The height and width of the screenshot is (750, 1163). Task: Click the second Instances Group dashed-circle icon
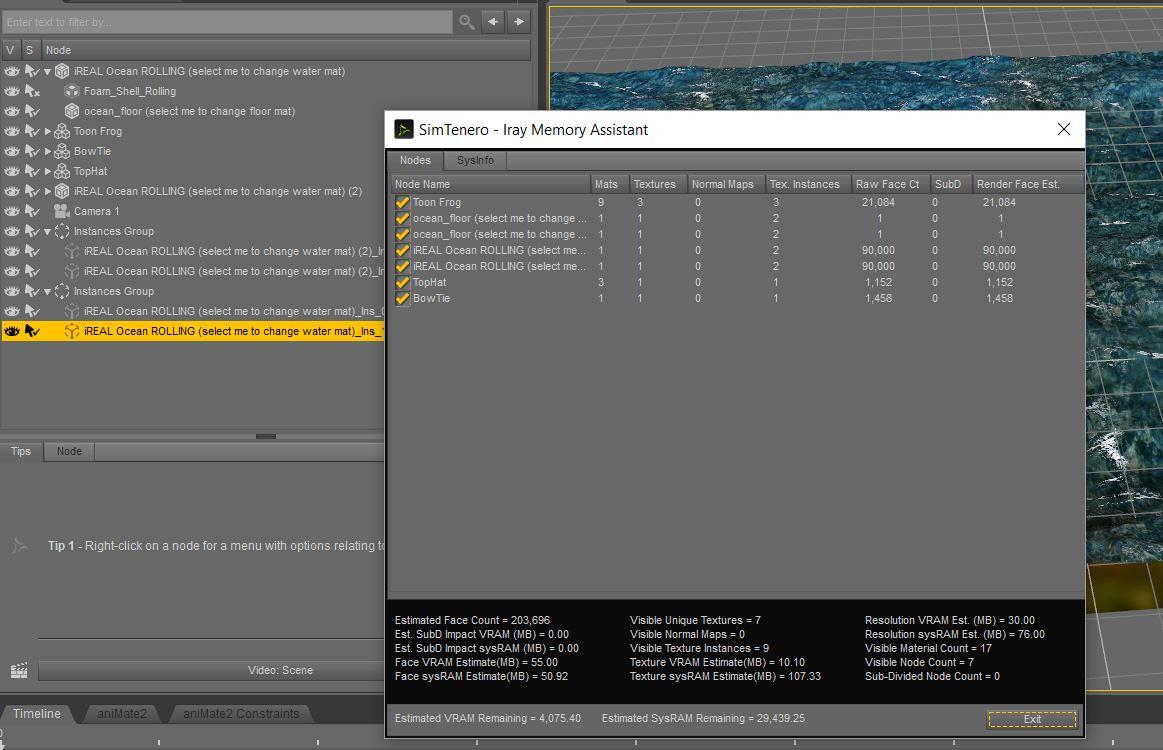click(x=62, y=292)
